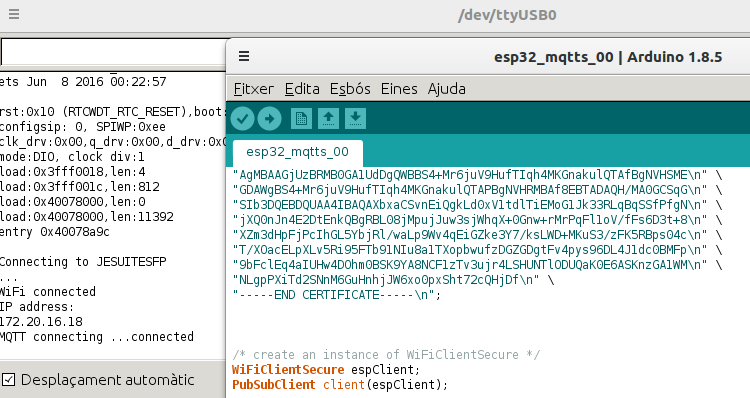Save the sketch with the down-arrow icon
Image resolution: width=750 pixels, height=398 pixels.
click(x=355, y=118)
